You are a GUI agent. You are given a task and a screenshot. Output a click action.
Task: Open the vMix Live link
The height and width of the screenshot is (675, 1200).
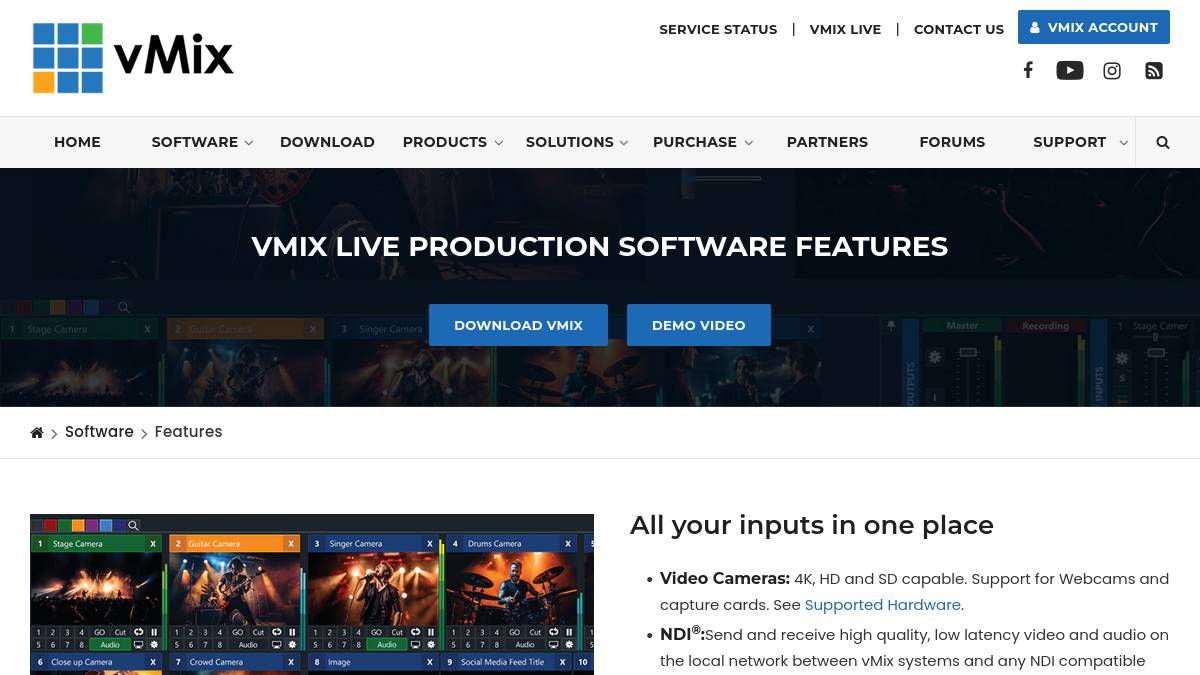coord(845,29)
